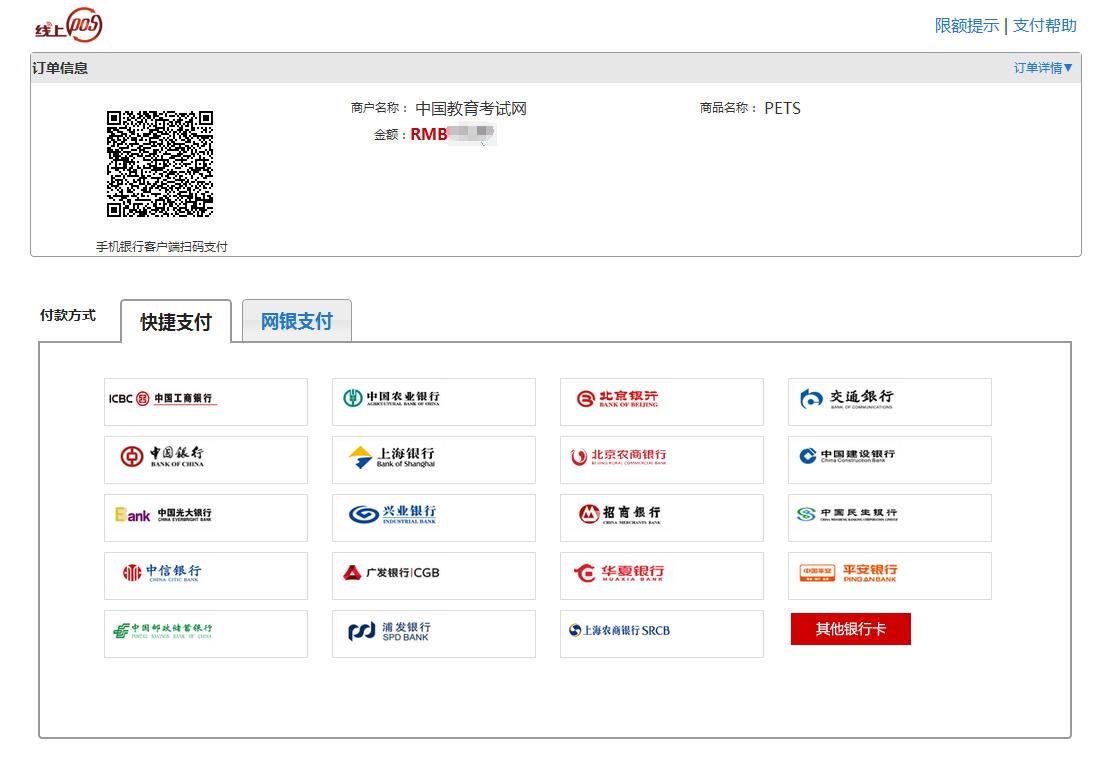Choose 平安银行 Ping An Bank
This screenshot has width=1098, height=760.
889,576
